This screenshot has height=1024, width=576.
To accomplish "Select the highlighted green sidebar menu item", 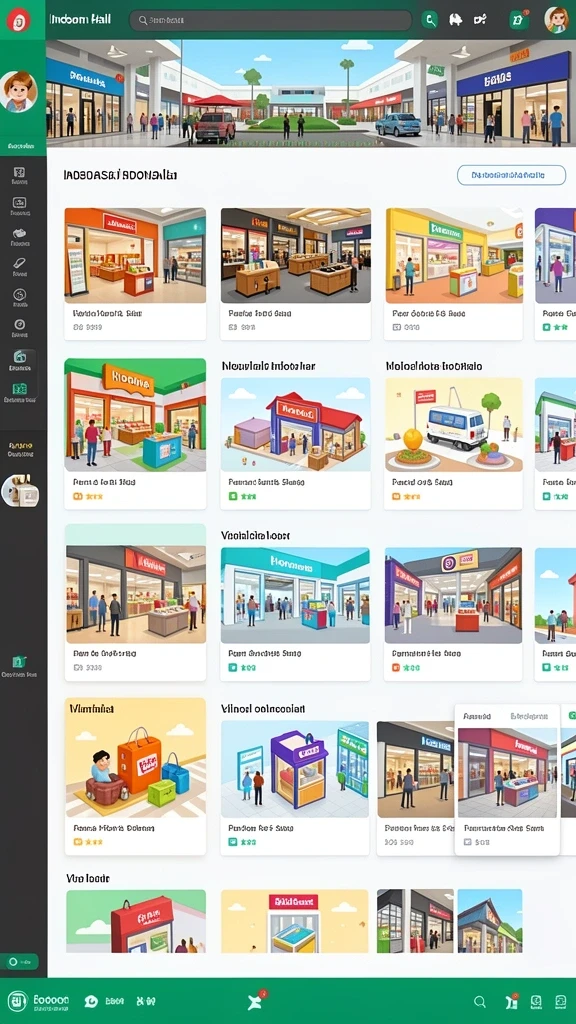I will [x=20, y=360].
